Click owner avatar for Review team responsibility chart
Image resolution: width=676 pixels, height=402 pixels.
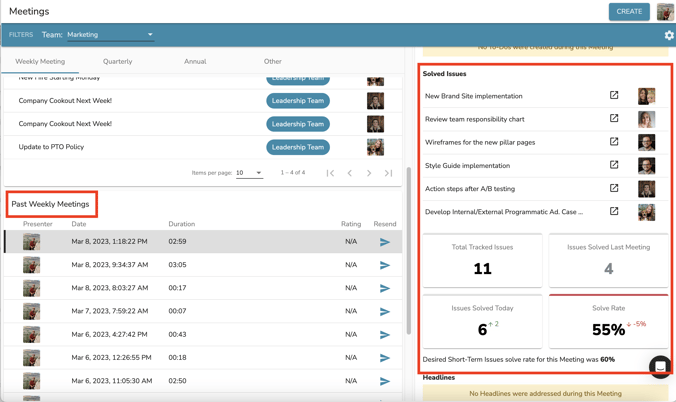[x=646, y=119]
